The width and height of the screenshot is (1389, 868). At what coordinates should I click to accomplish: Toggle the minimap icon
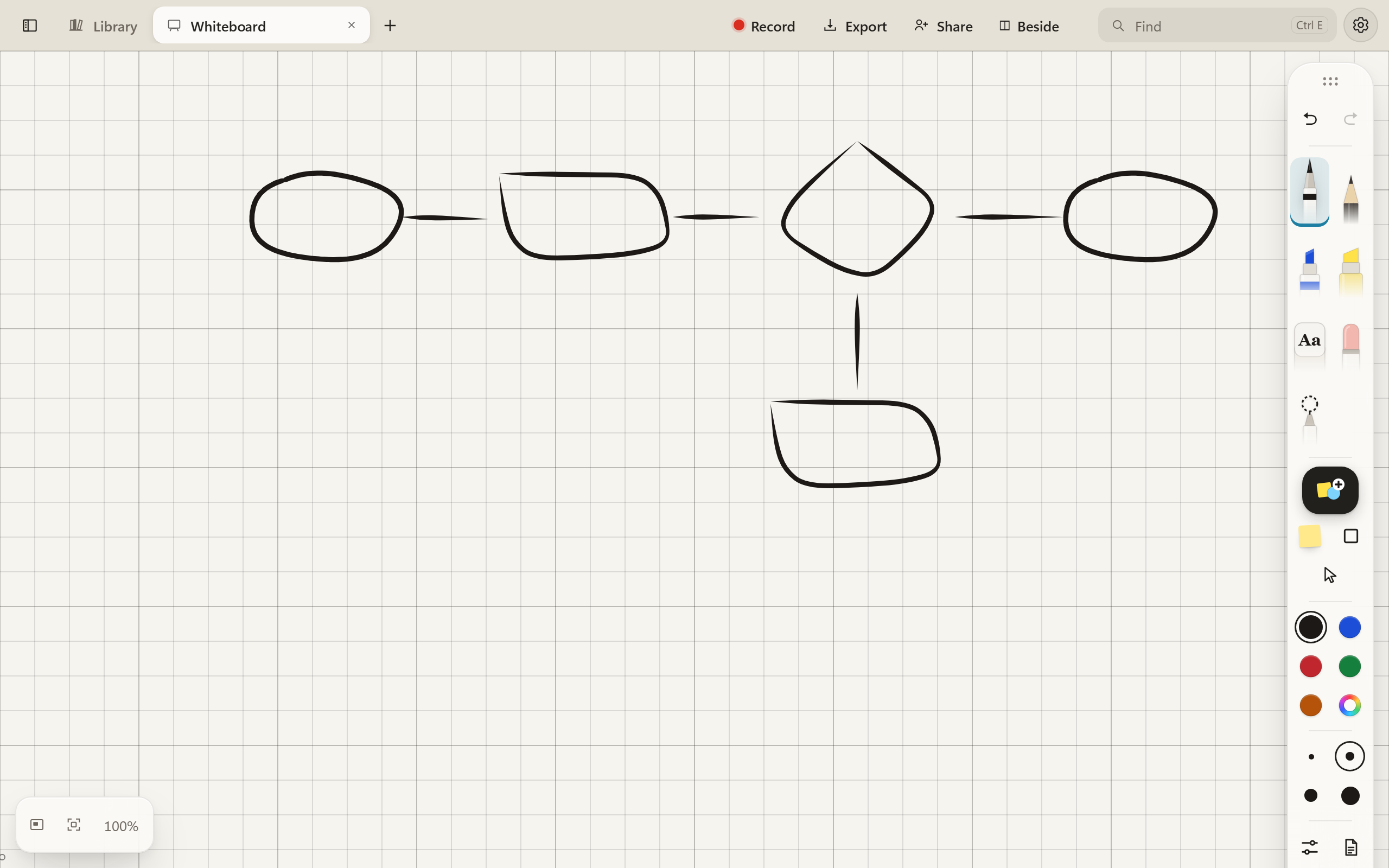tap(37, 825)
